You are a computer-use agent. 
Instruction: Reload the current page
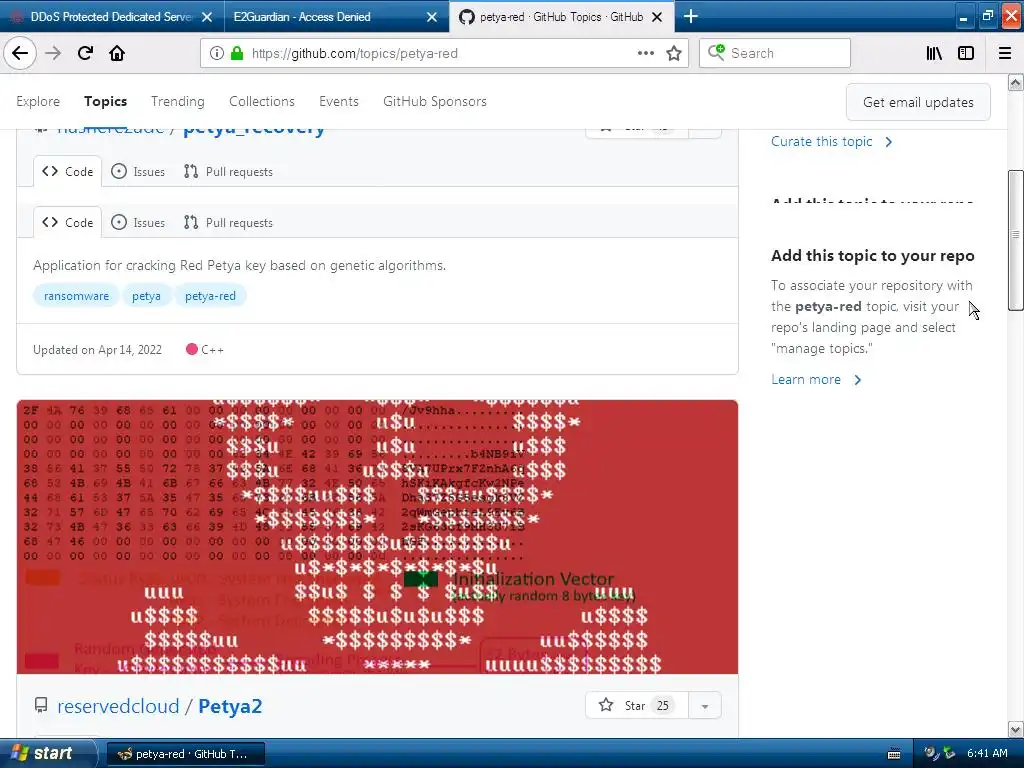pyautogui.click(x=85, y=53)
